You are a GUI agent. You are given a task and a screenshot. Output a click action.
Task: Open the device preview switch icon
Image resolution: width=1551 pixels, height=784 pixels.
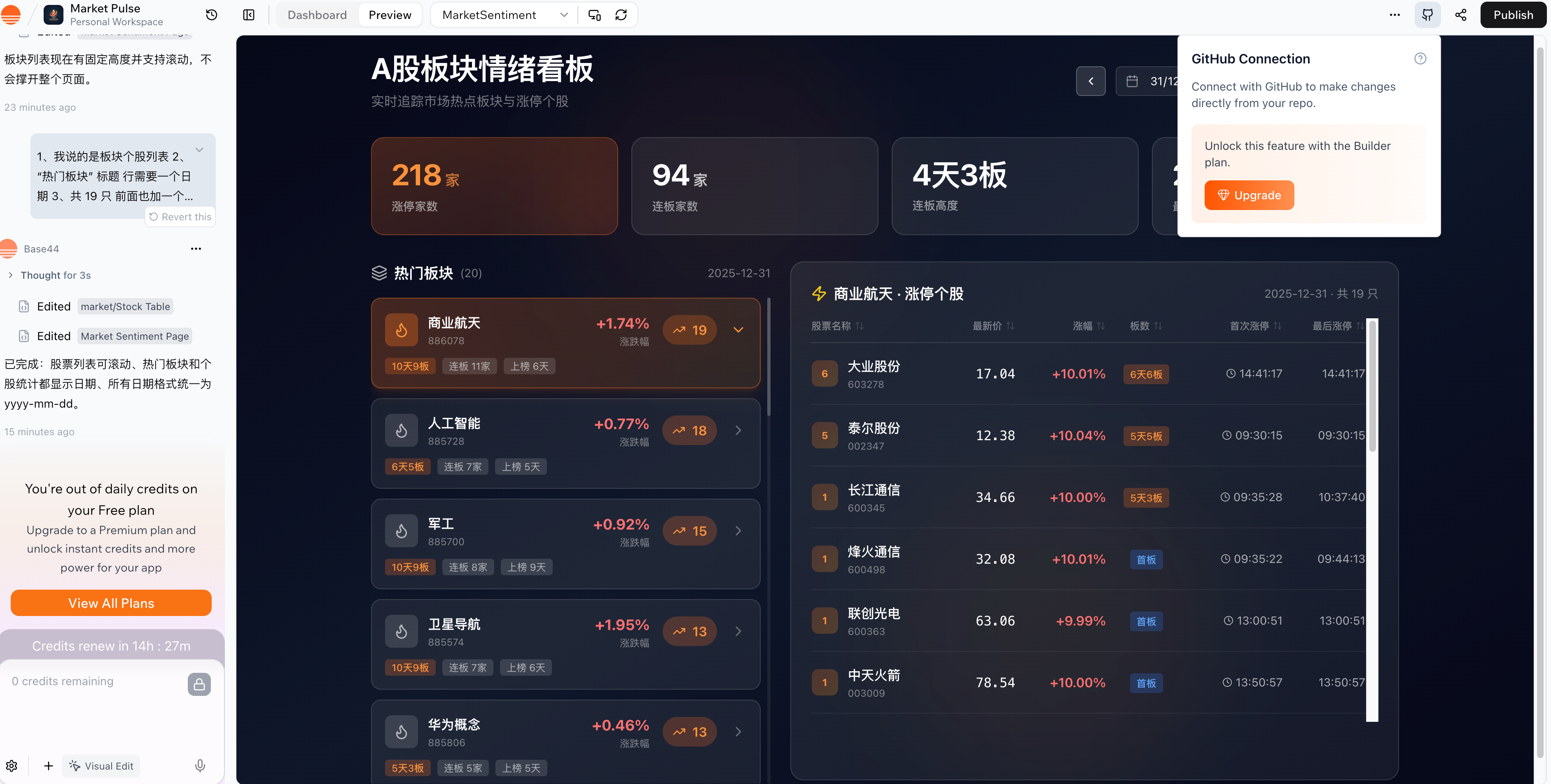[x=594, y=15]
